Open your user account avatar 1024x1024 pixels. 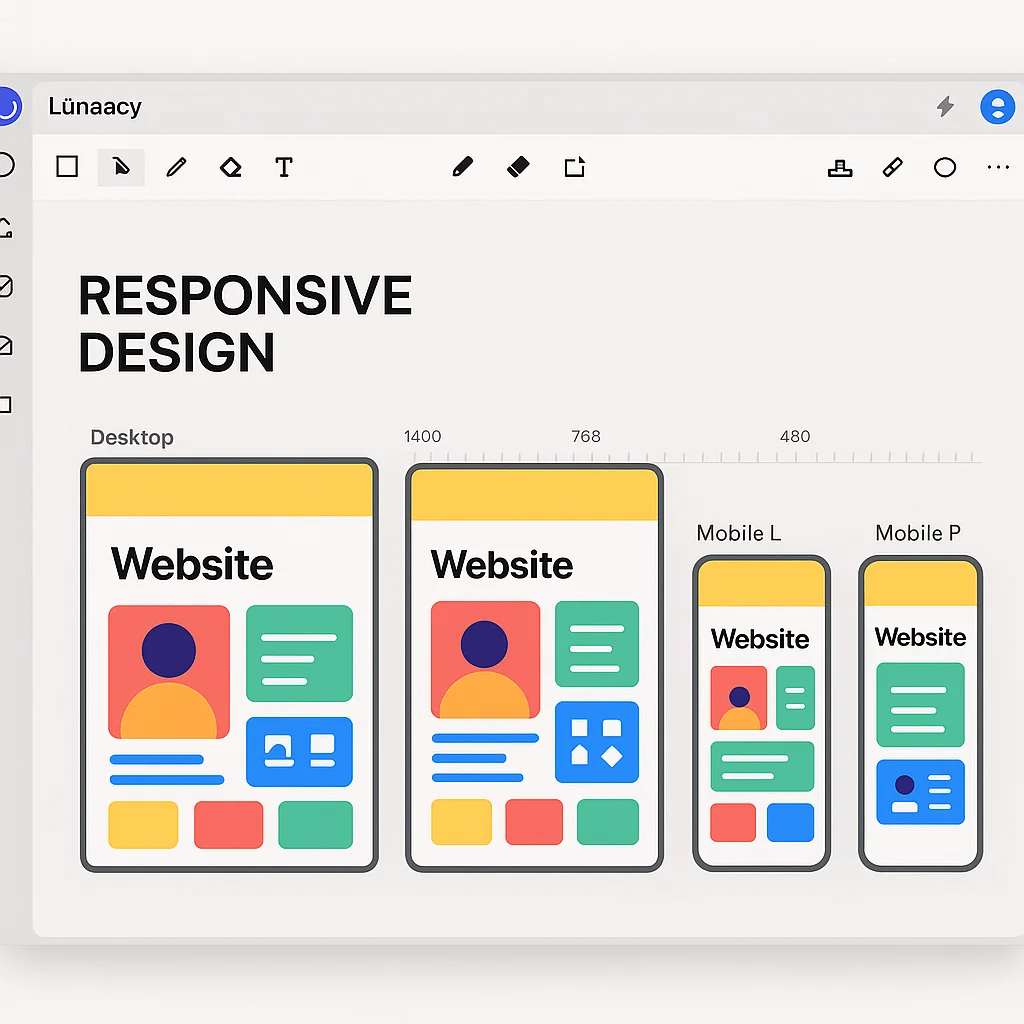tap(997, 107)
